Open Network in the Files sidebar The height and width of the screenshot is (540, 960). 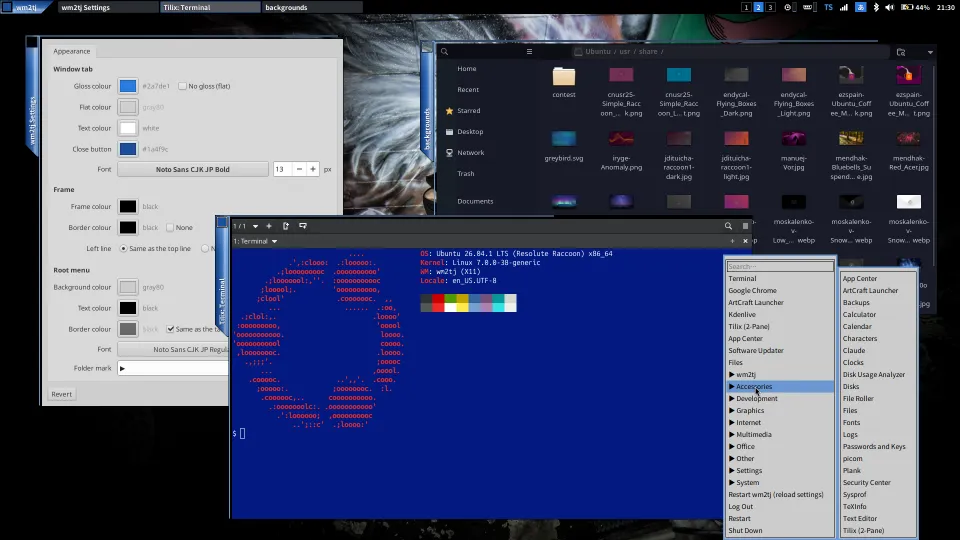point(470,152)
